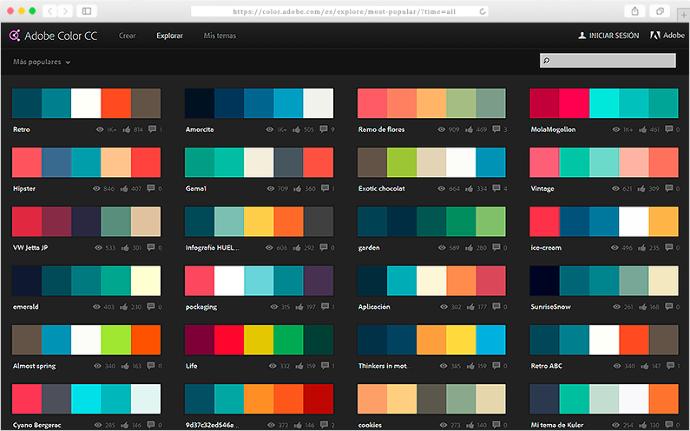Toggle the browser sidebar button

[87, 11]
